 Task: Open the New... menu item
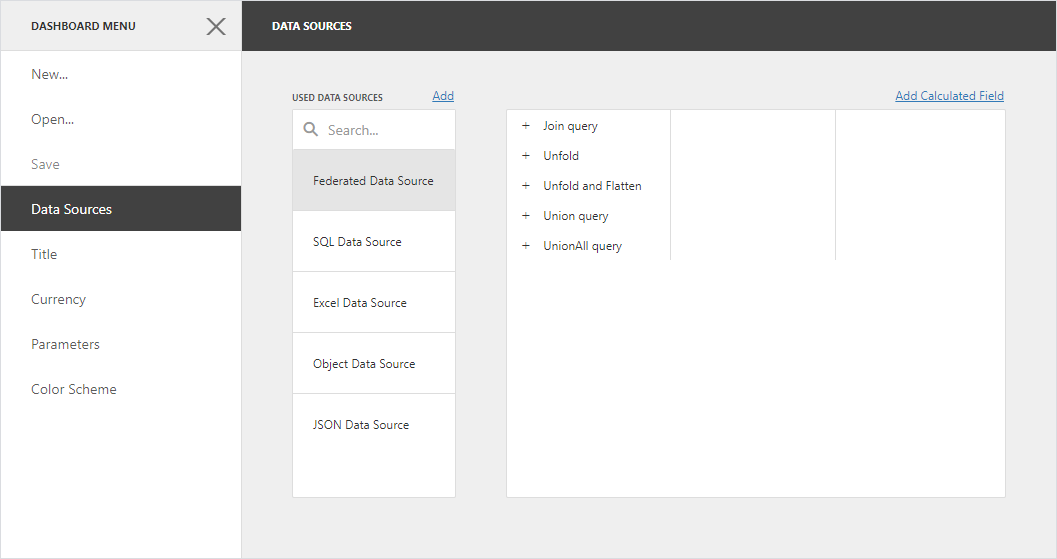(x=121, y=74)
